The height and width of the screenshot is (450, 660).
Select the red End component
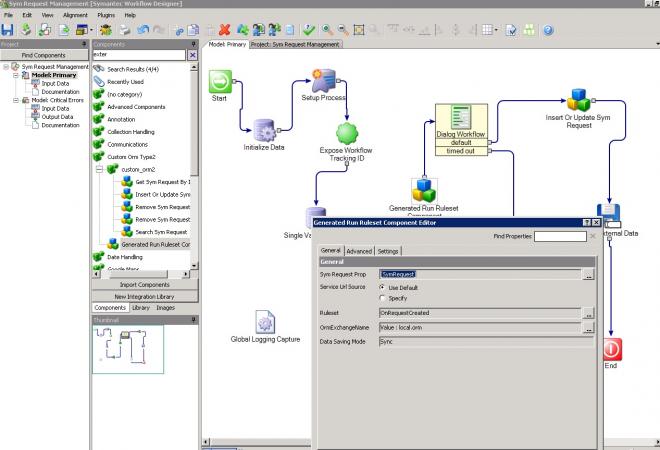click(611, 350)
